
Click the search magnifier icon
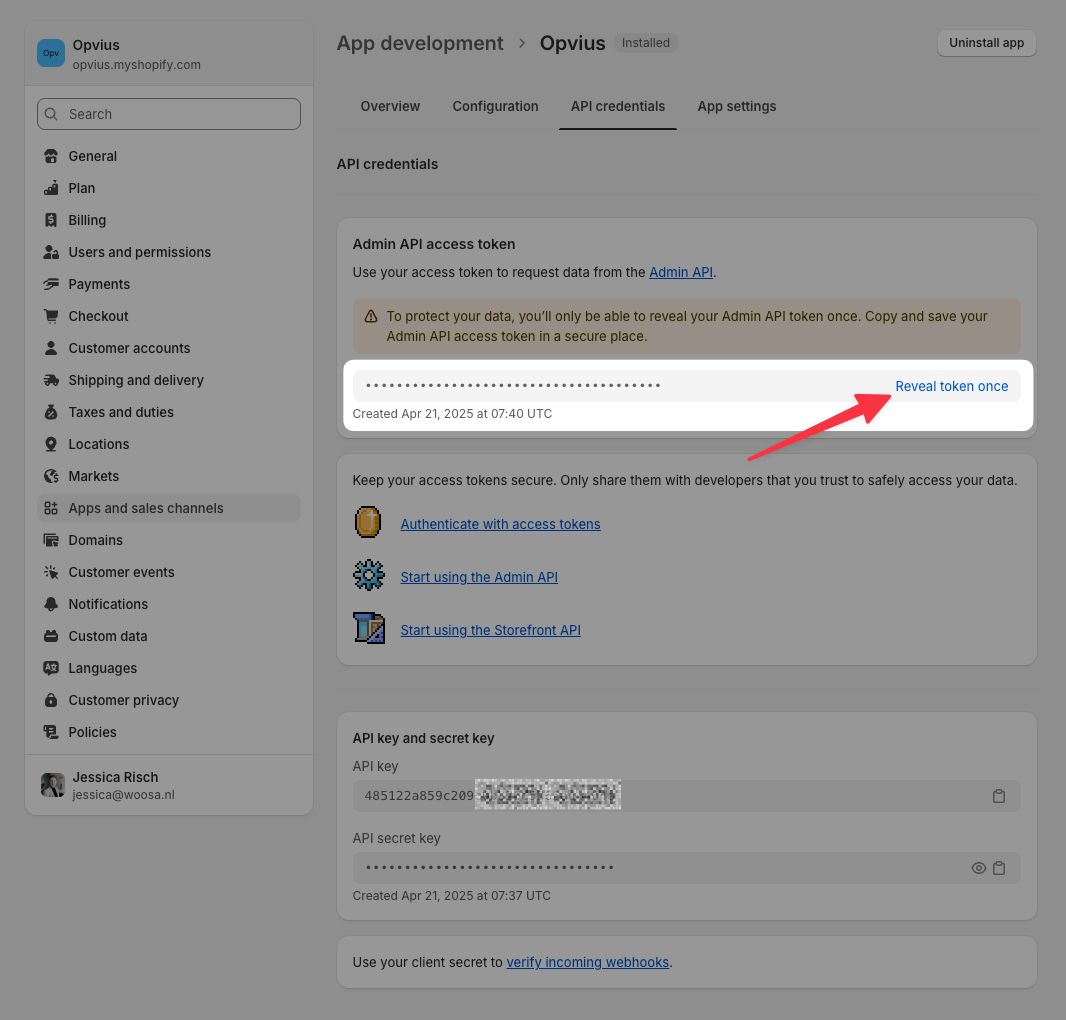coord(51,114)
